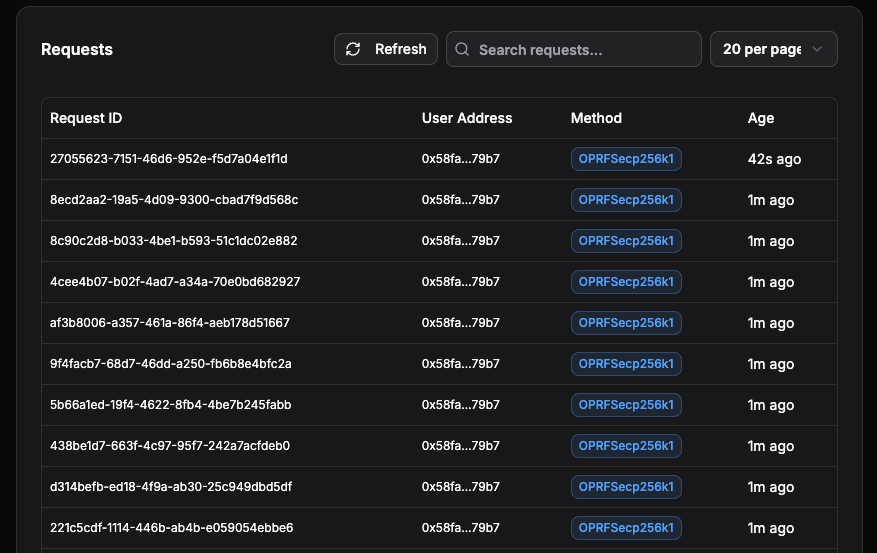Click user address 0x58fa...79b7 in 4cee4b07 row

[460, 282]
